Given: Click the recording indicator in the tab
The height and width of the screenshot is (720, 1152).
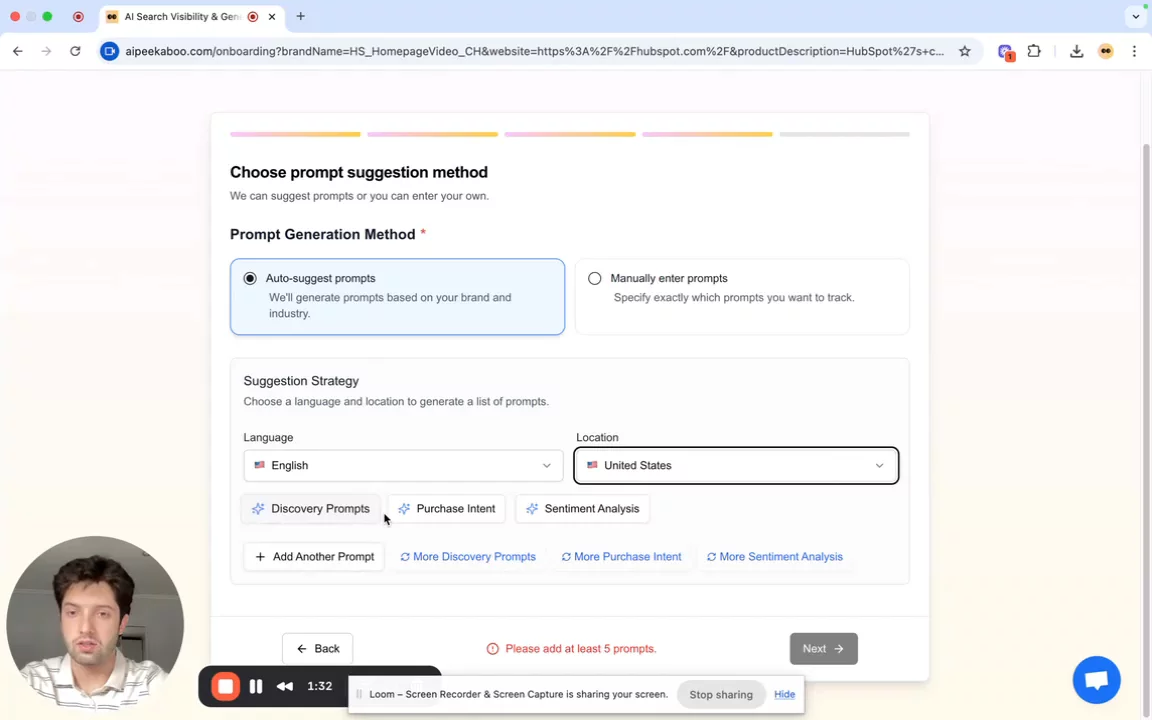Looking at the screenshot, I should 253,16.
